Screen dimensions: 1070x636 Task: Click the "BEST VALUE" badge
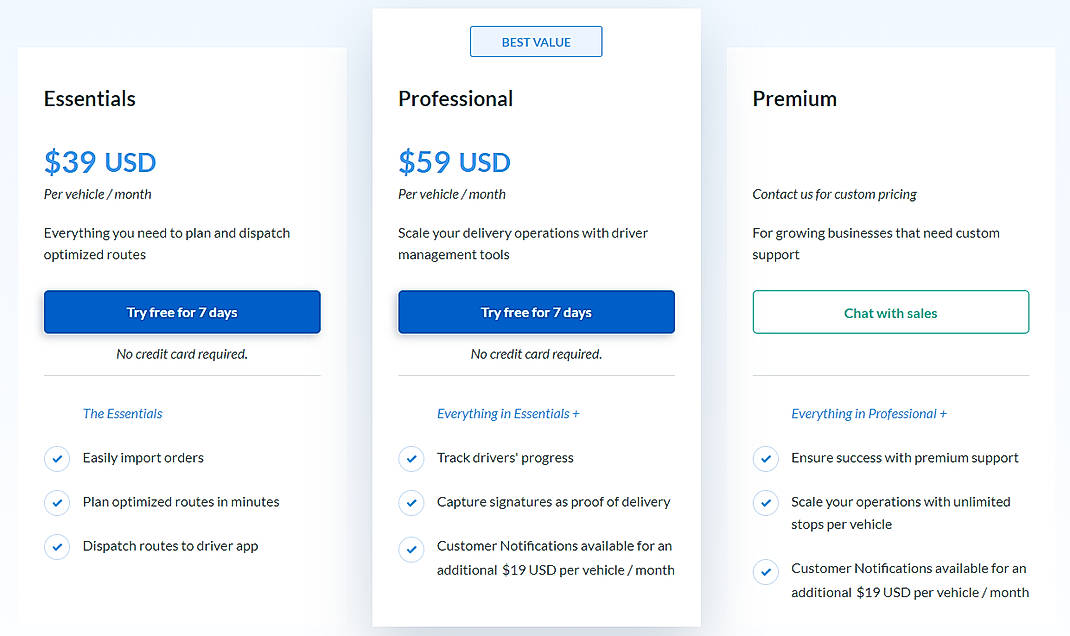(536, 41)
